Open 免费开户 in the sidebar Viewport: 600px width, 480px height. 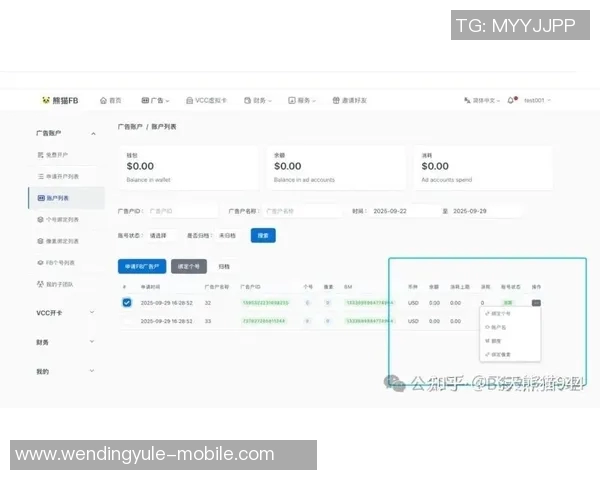(x=53, y=155)
